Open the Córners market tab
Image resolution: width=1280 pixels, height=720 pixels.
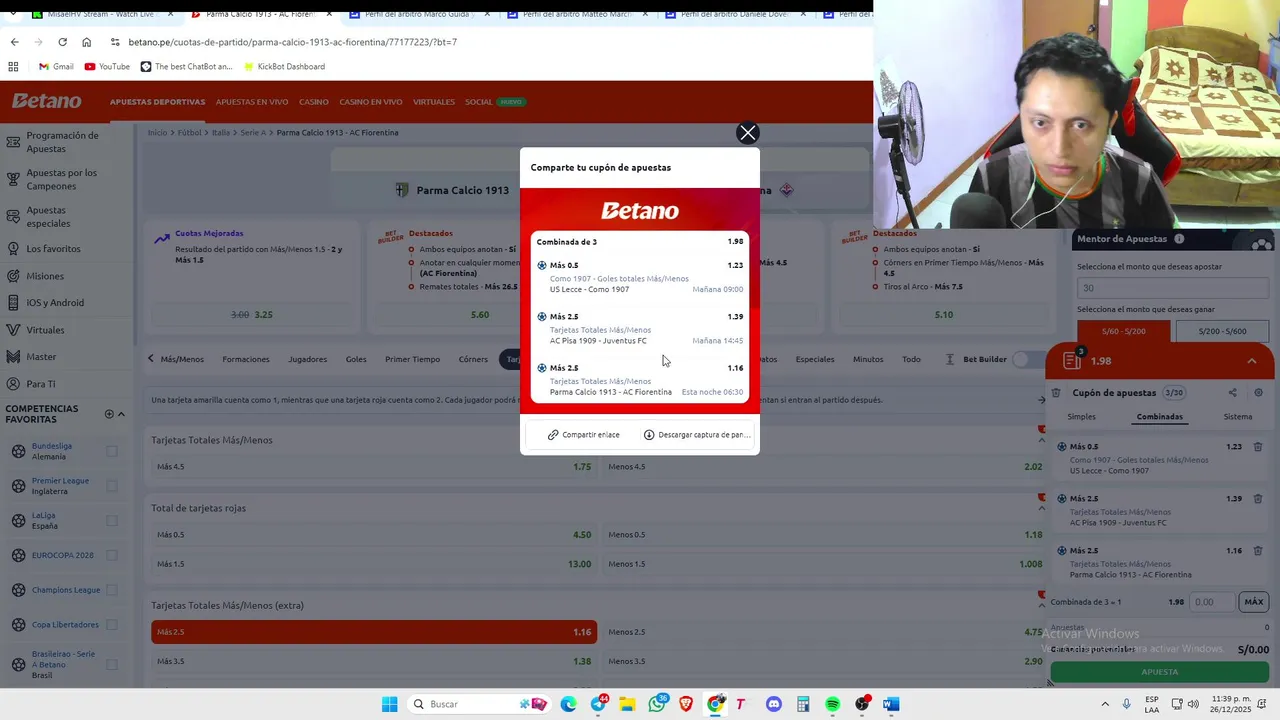click(x=473, y=359)
